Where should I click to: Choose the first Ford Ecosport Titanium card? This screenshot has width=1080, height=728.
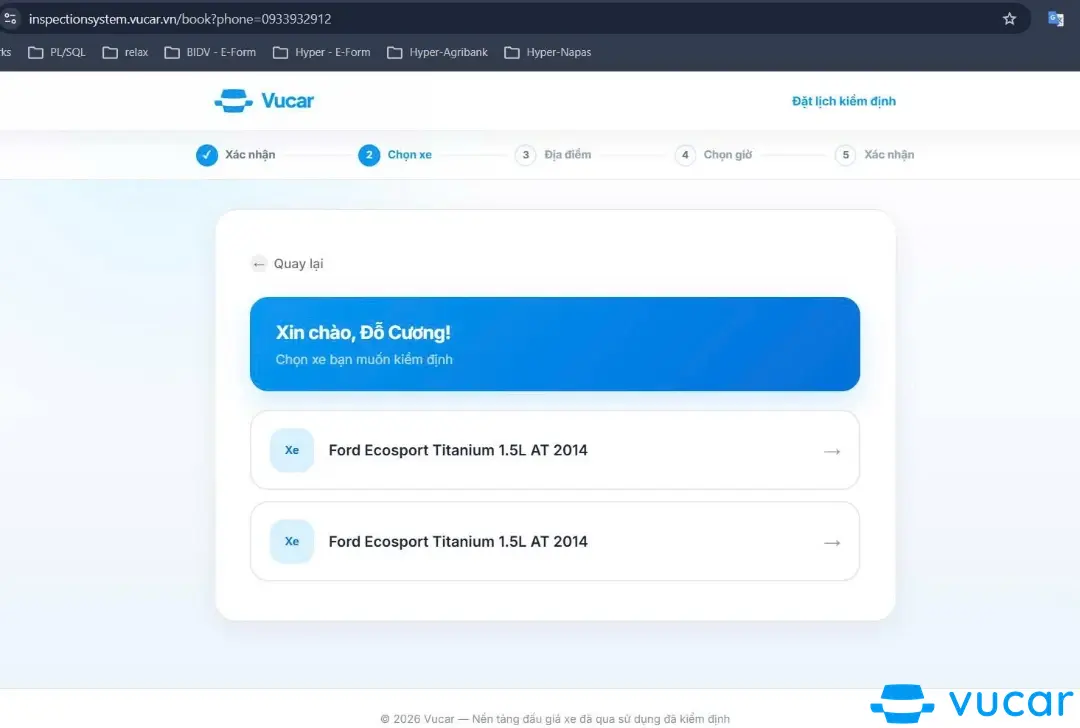pyautogui.click(x=554, y=450)
